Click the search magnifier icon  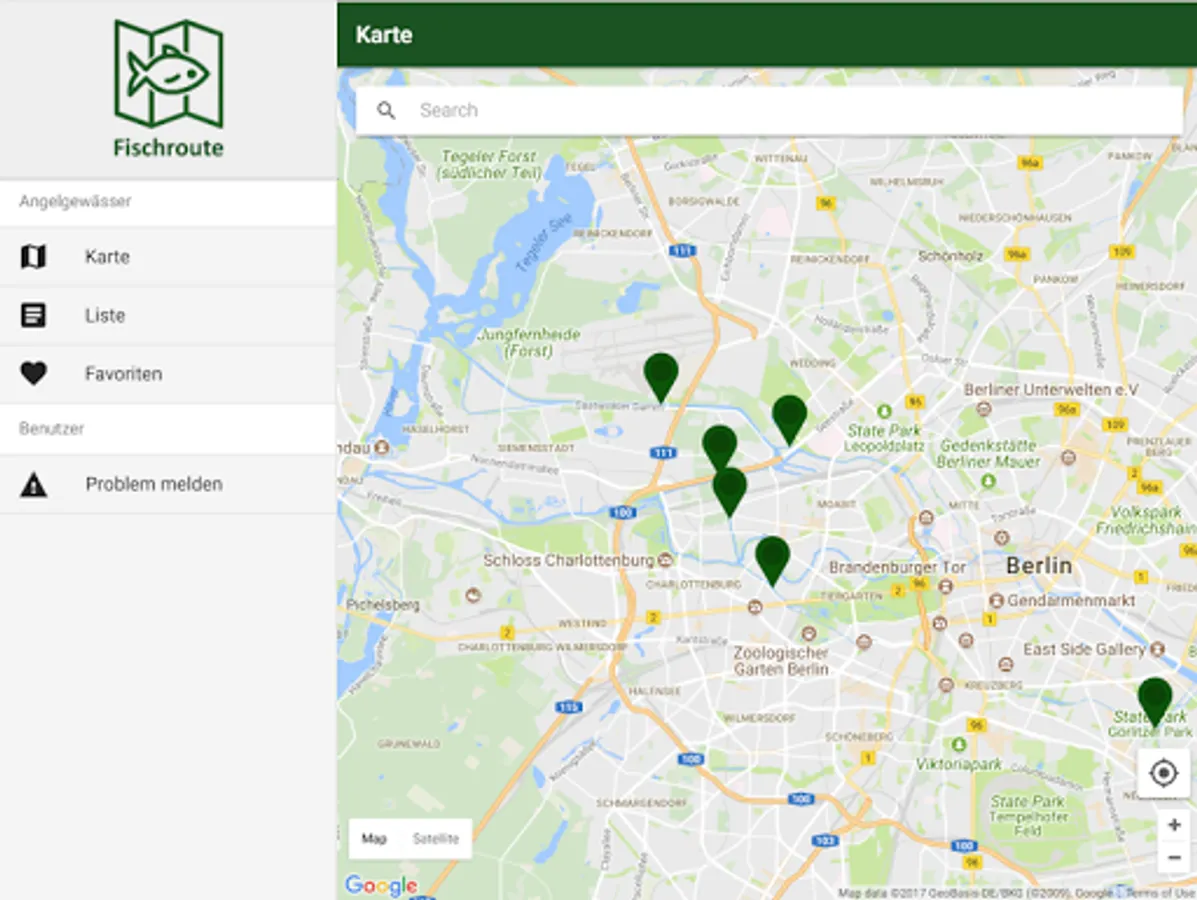pos(386,111)
